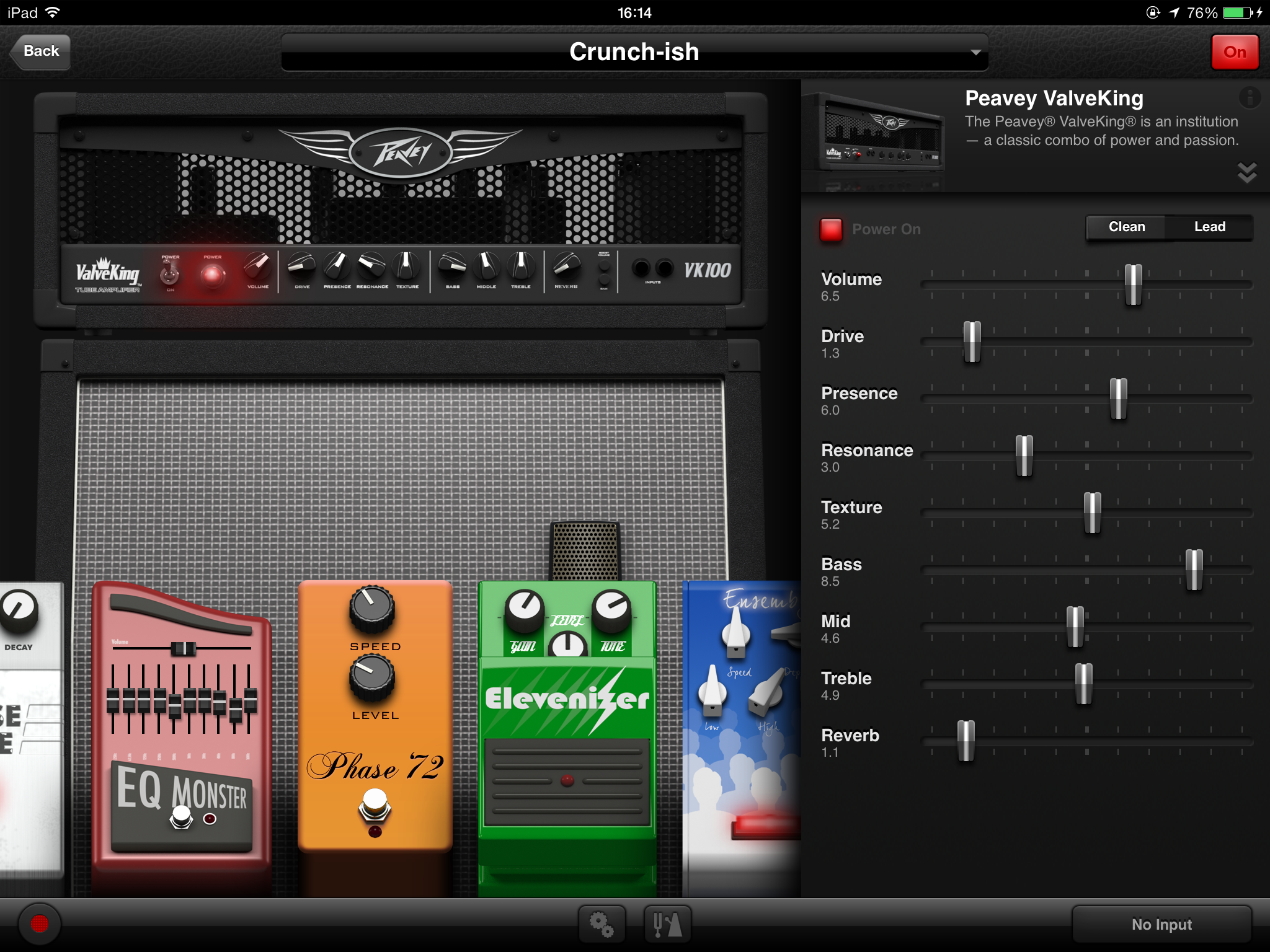
Task: Adjust the Resonance slider
Action: coord(1024,456)
